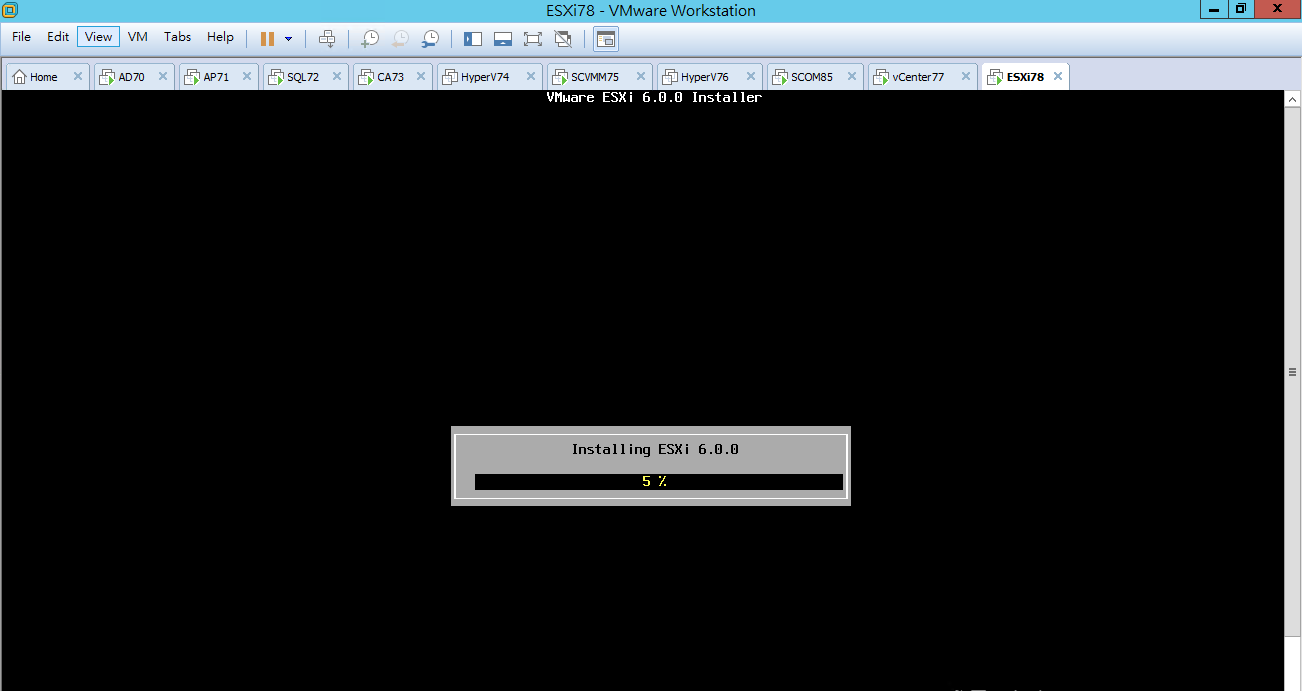Click the orange Suspend/Pause VM icon
1302x691 pixels.
pyautogui.click(x=267, y=39)
